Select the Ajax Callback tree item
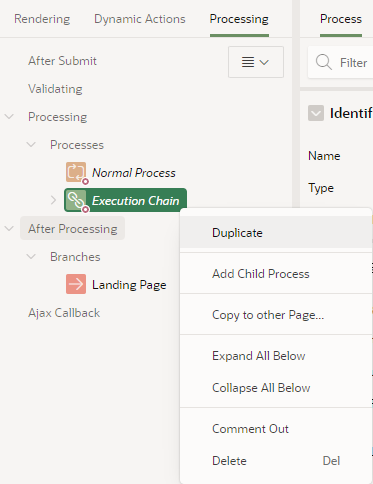Viewport: 373px width, 484px height. point(64,313)
